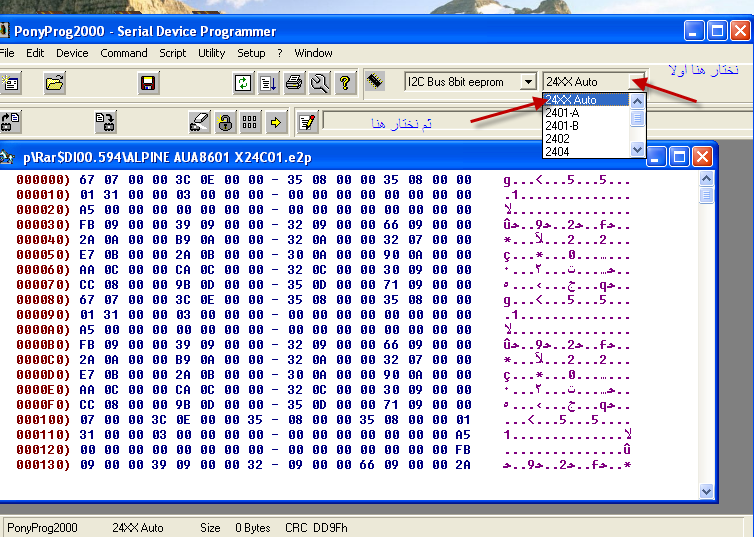Maximize the ALPINE AUA8601 child window
The height and width of the screenshot is (537, 754).
pos(679,157)
